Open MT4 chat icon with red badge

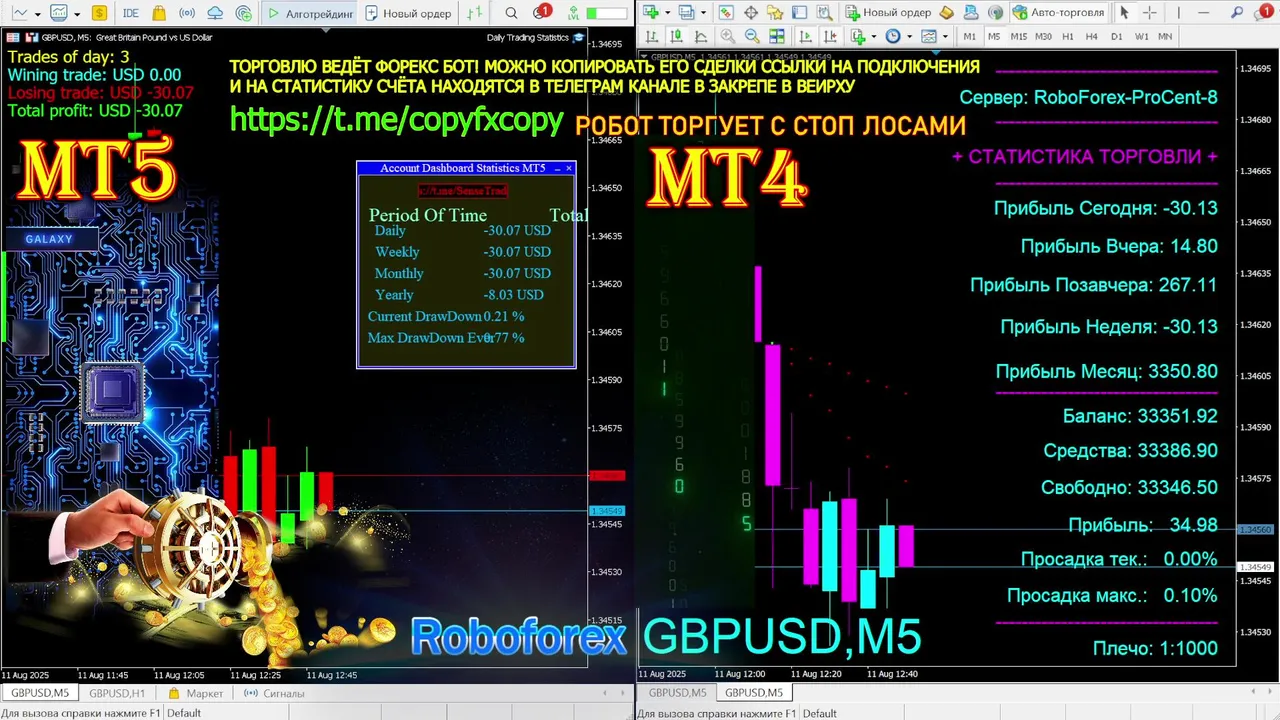tap(1263, 12)
